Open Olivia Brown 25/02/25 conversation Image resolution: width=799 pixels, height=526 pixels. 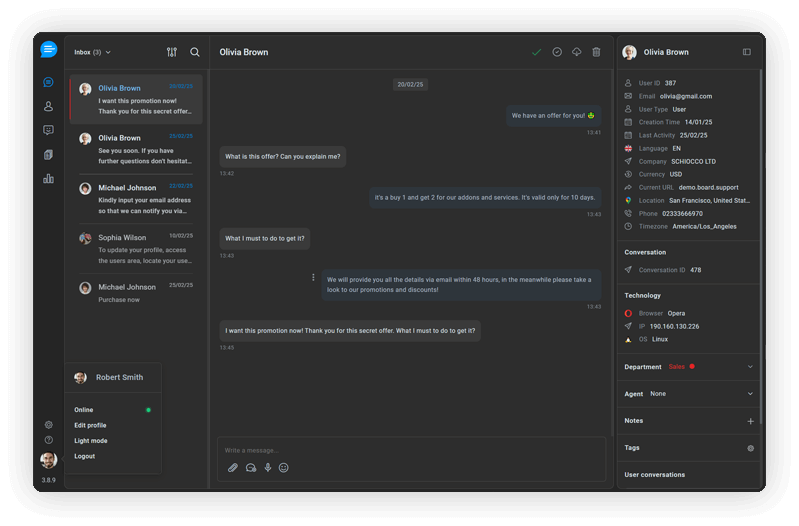pyautogui.click(x=136, y=149)
